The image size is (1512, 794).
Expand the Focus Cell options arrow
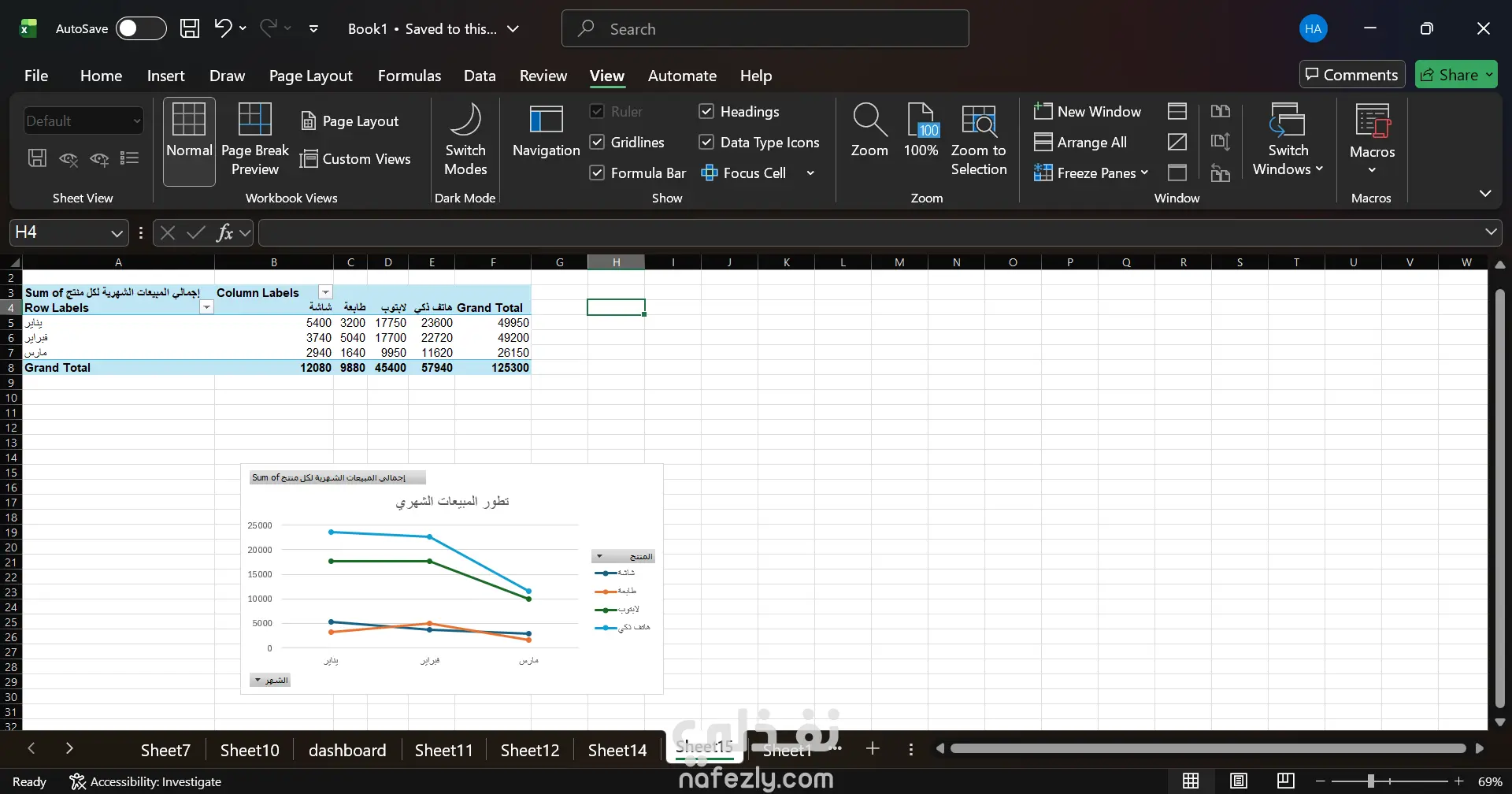click(x=810, y=173)
